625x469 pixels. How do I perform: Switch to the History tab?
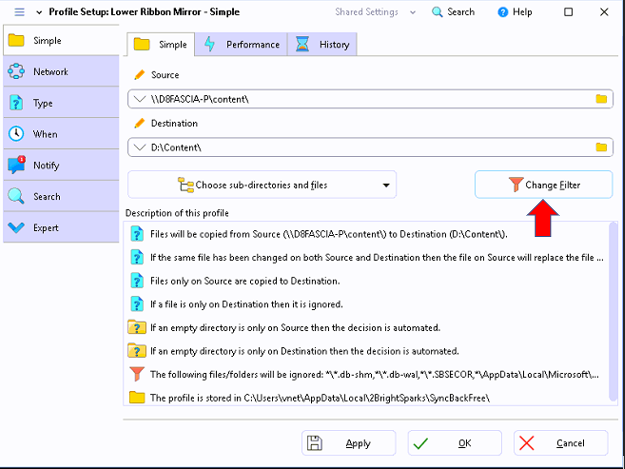(323, 45)
